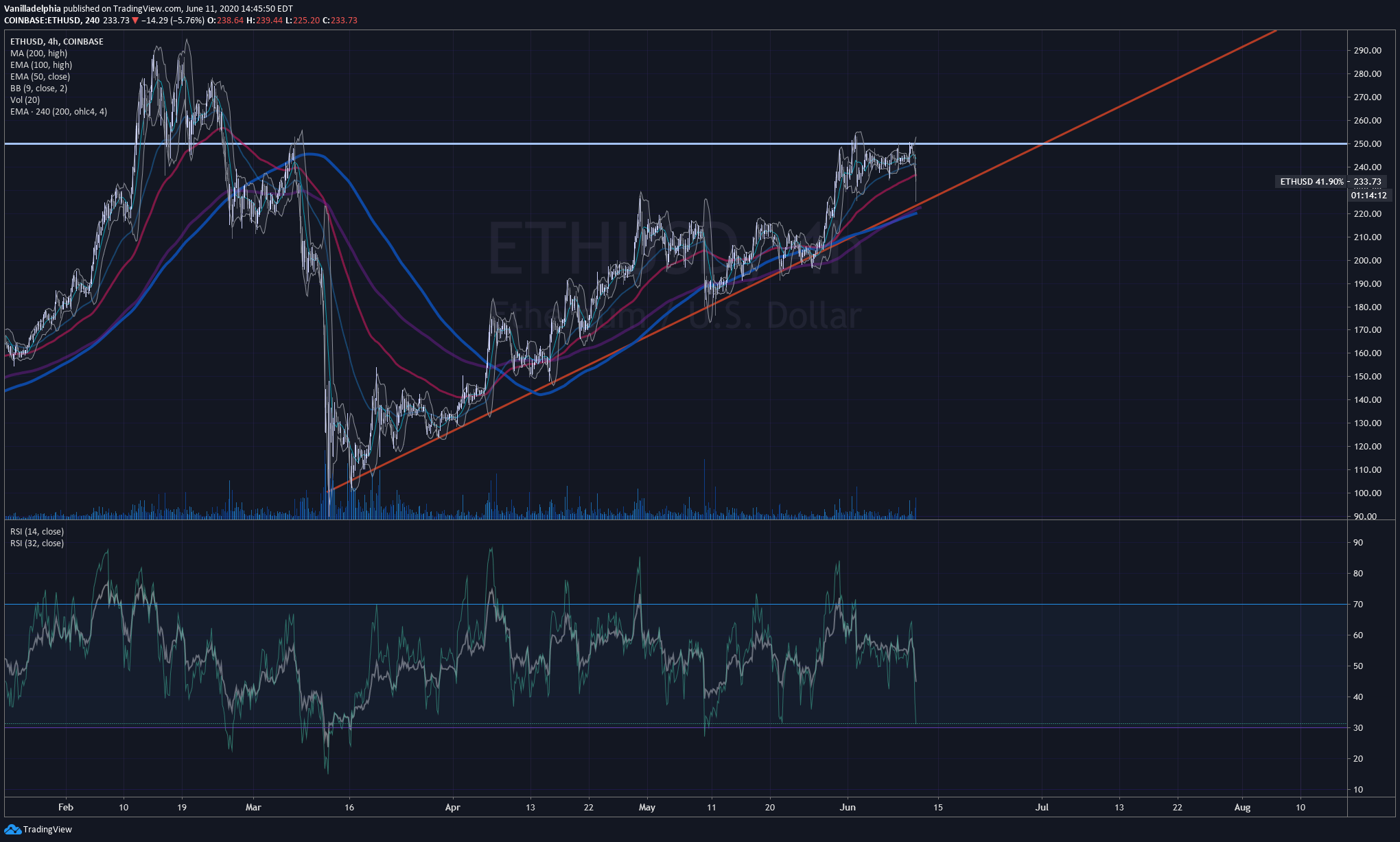
Task: Select the ETHUSD, 4h, COINBASE legend line
Action: click(x=57, y=42)
